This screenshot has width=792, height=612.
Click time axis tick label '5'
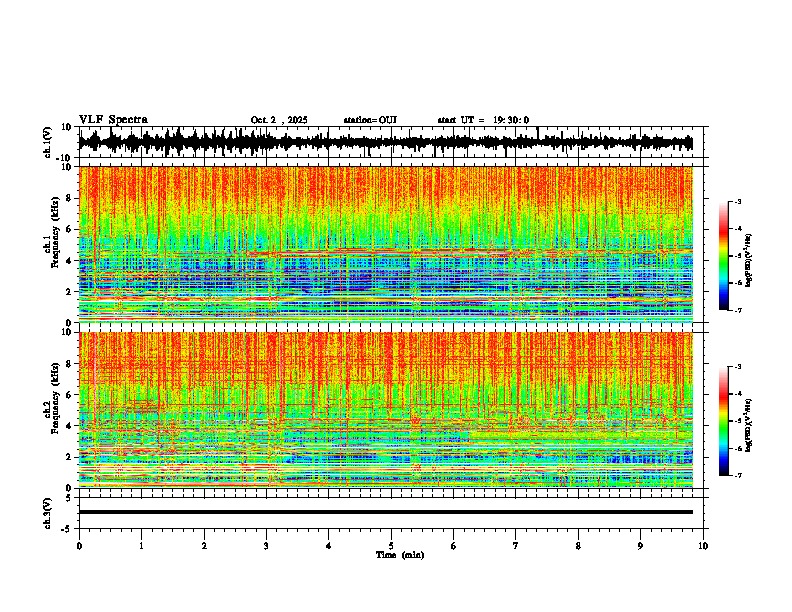click(x=391, y=546)
